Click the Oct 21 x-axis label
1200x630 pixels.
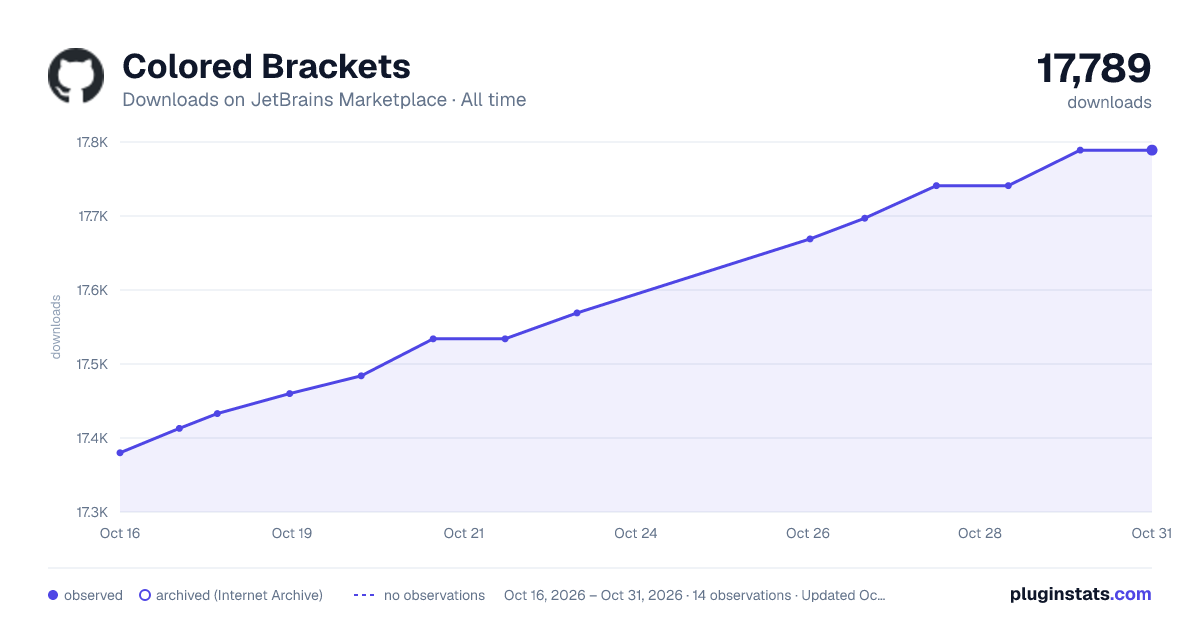tap(464, 533)
